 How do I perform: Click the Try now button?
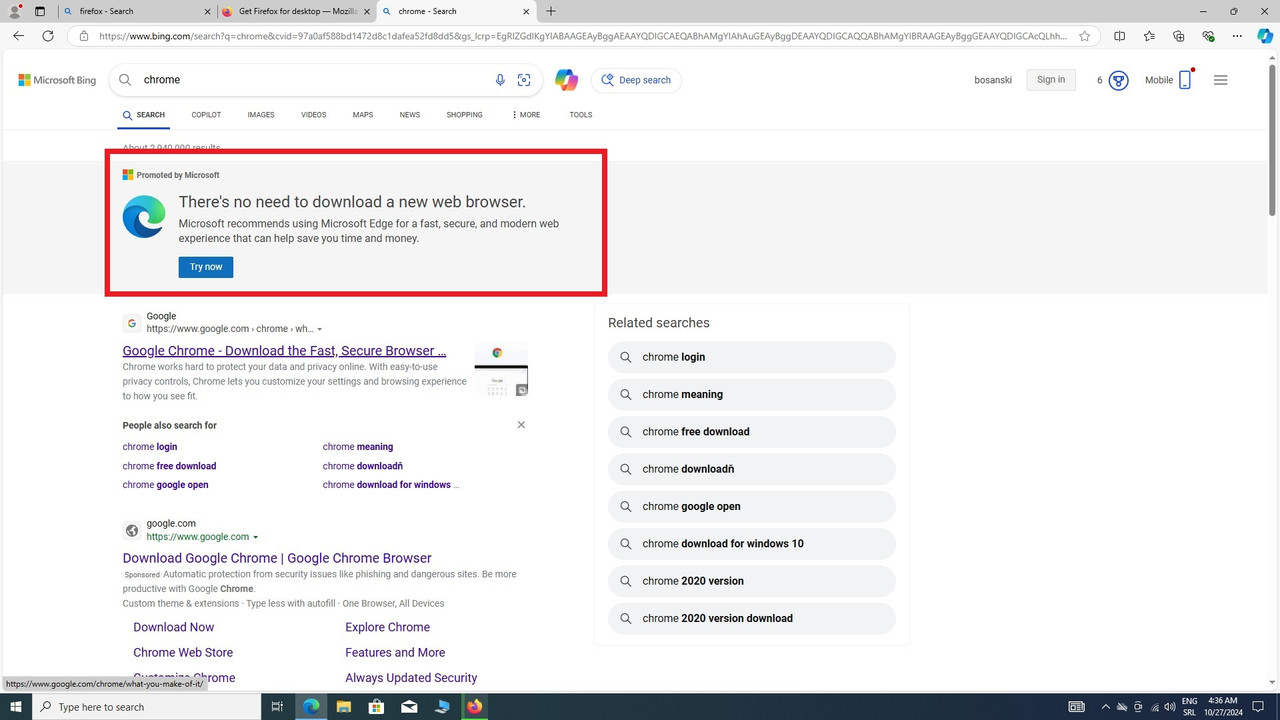click(206, 267)
